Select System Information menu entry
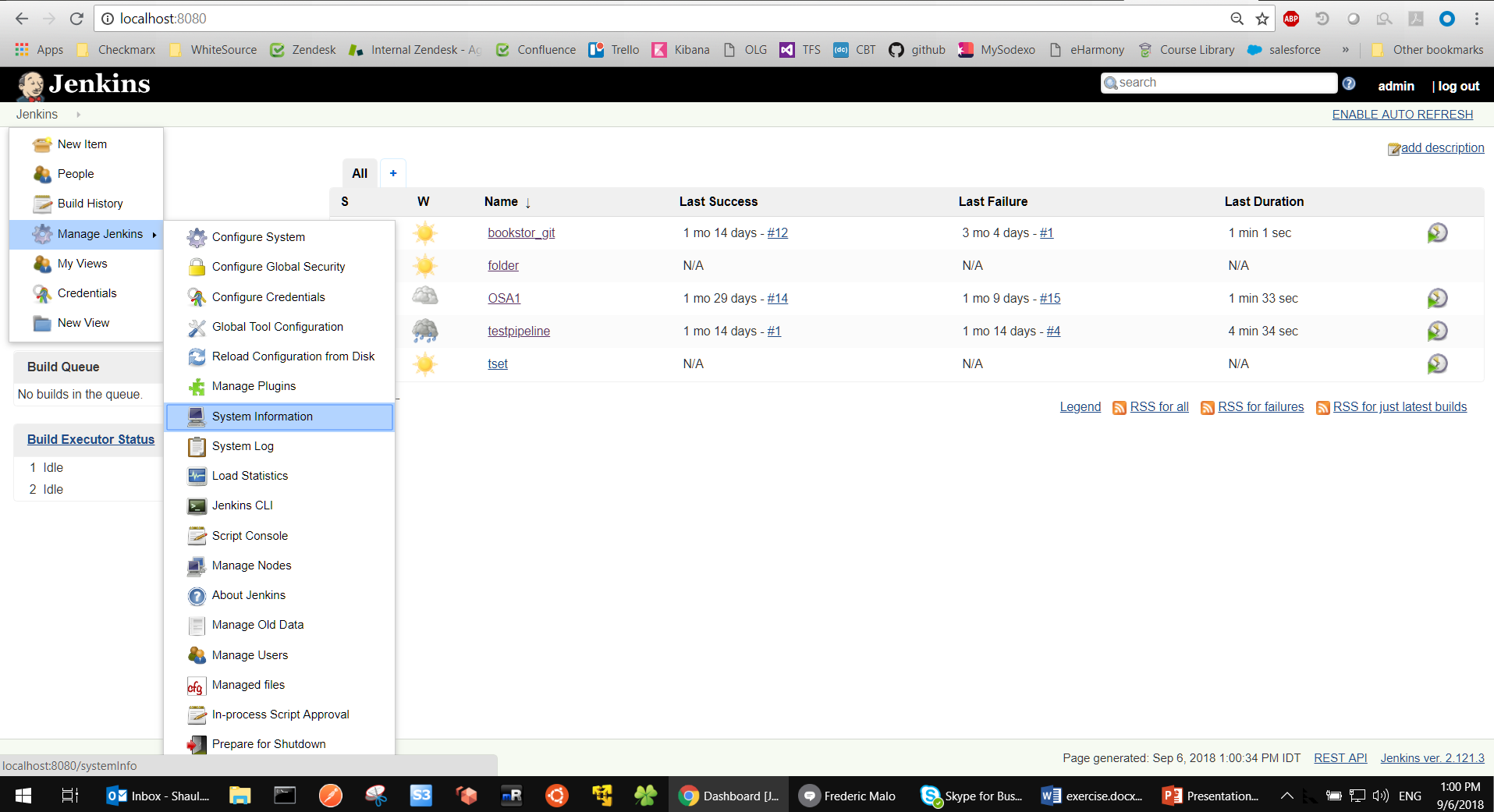Image resolution: width=1494 pixels, height=812 pixels. click(262, 417)
